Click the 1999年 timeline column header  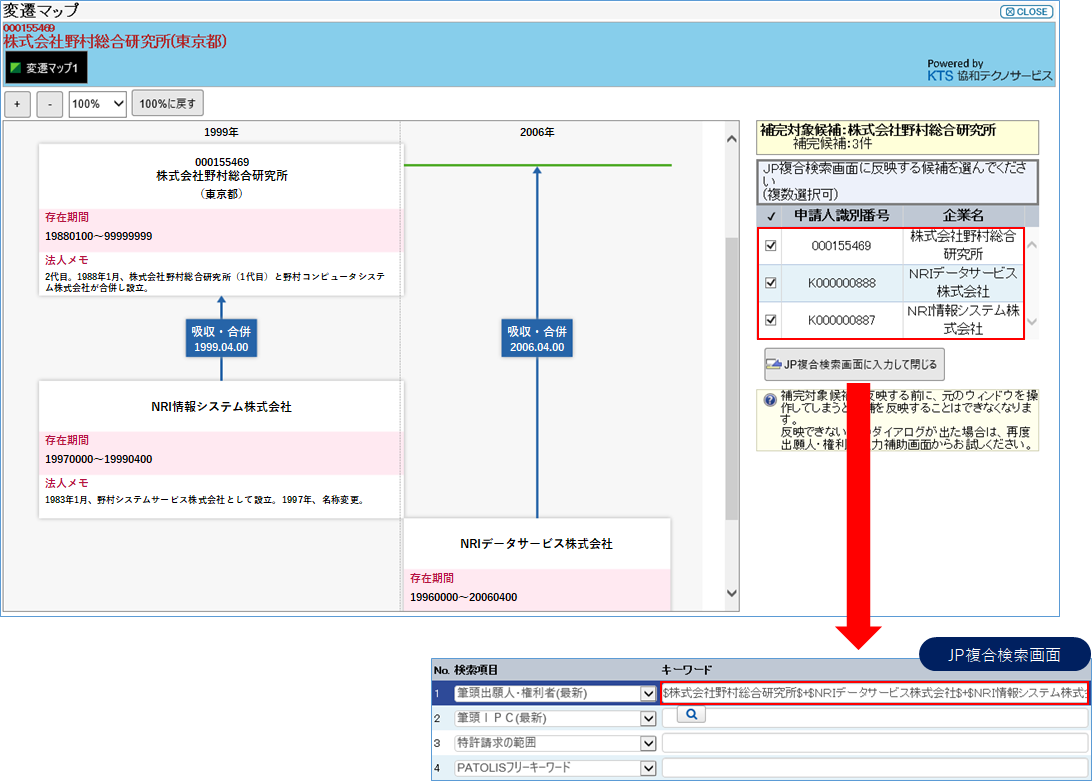pyautogui.click(x=221, y=132)
